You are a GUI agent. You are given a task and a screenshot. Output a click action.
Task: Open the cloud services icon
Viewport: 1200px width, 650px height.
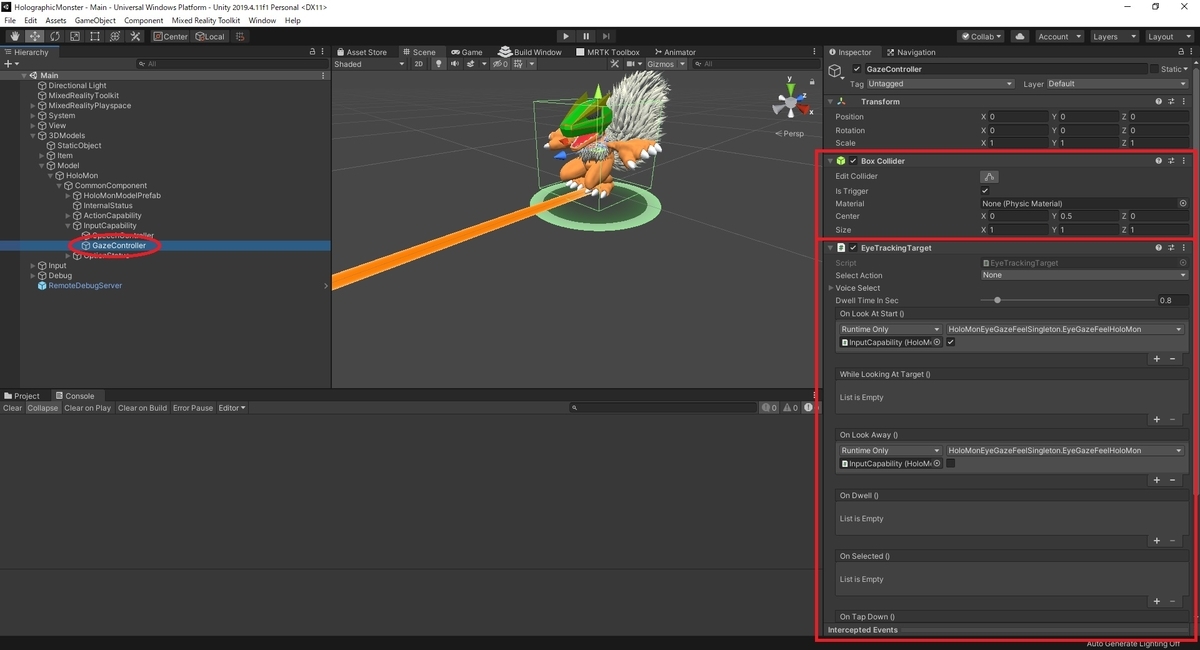click(1020, 36)
